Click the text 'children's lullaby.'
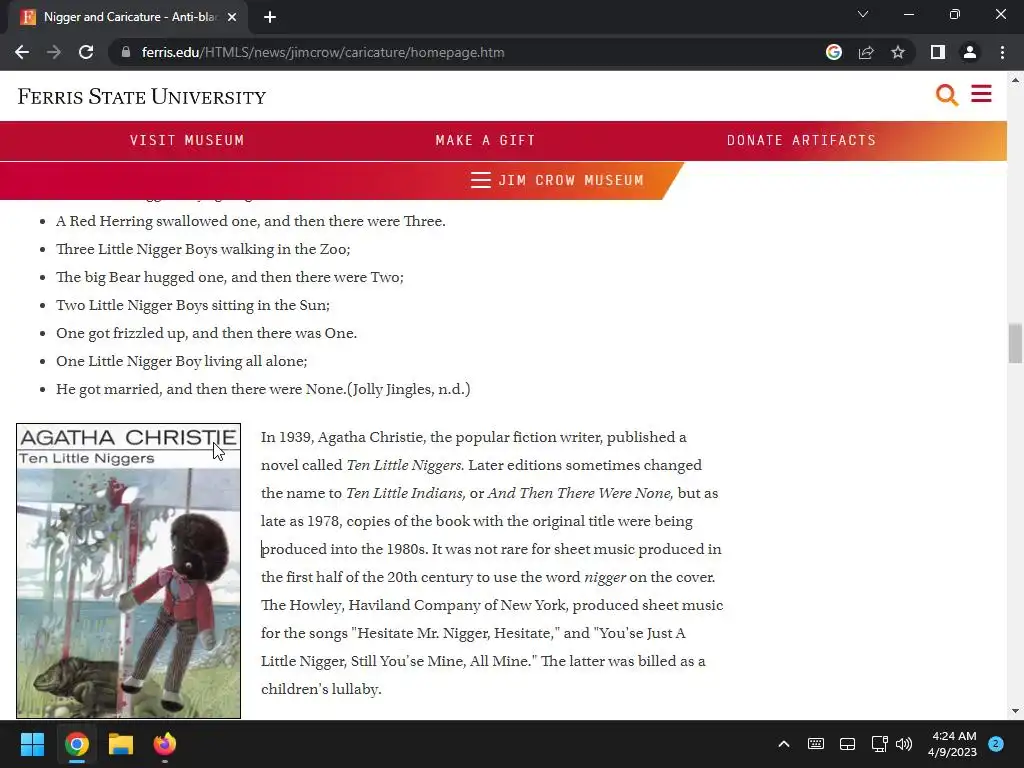Screen dimensions: 1024x768 (x=321, y=689)
